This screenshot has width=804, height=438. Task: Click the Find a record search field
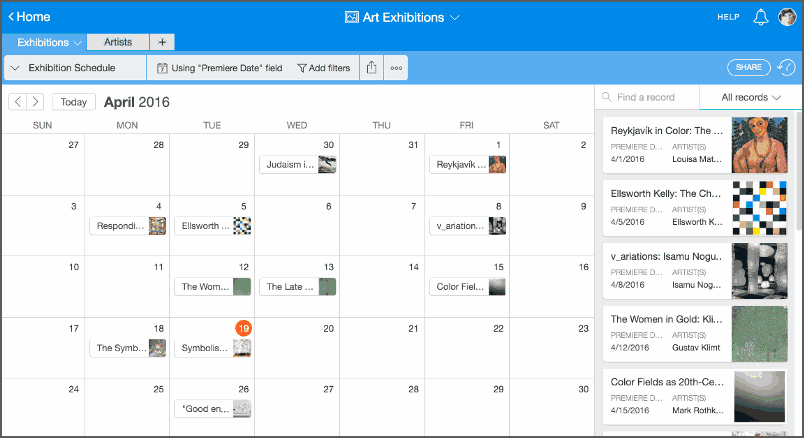[647, 97]
